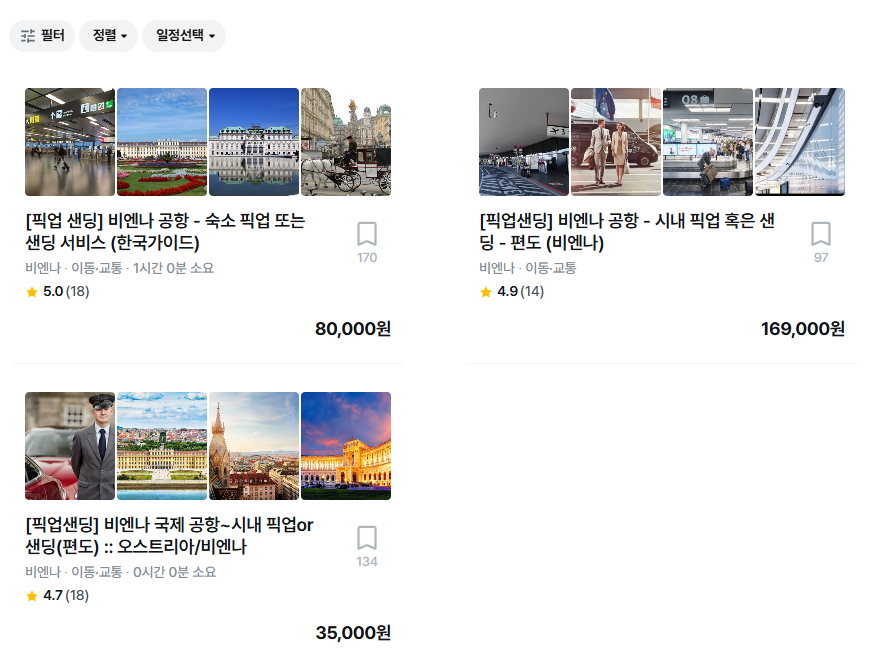Click the filter sliders icon
The image size is (875, 664).
[x=28, y=36]
